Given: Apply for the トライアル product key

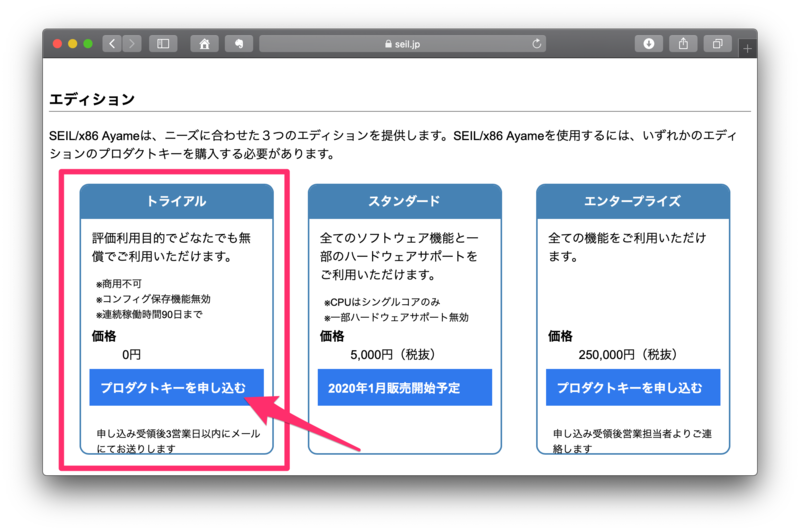Looking at the screenshot, I should (x=177, y=388).
